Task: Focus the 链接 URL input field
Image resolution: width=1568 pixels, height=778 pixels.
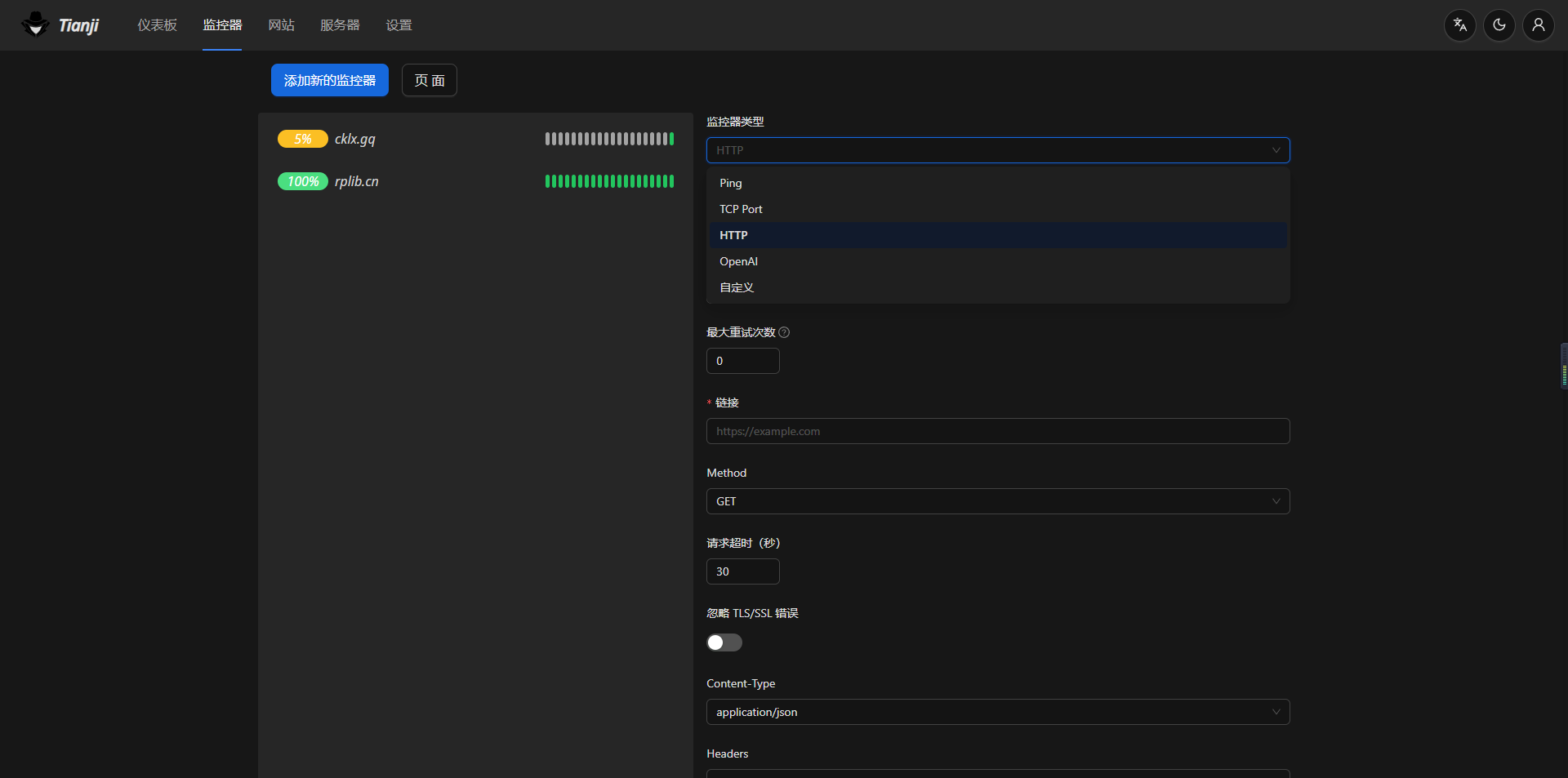Action: [997, 431]
